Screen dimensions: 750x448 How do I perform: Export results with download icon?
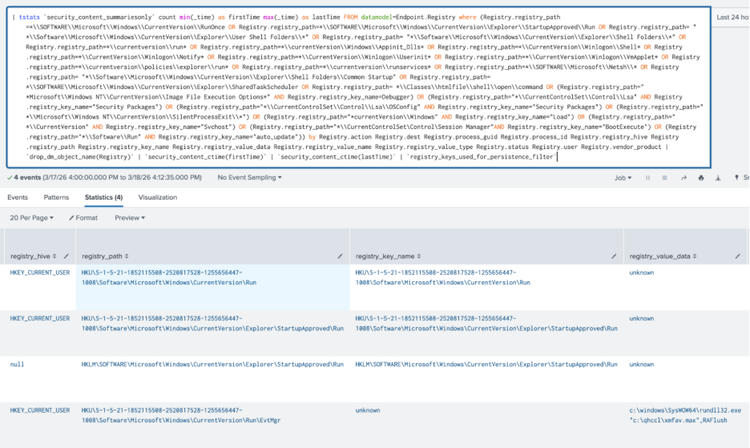click(x=720, y=178)
